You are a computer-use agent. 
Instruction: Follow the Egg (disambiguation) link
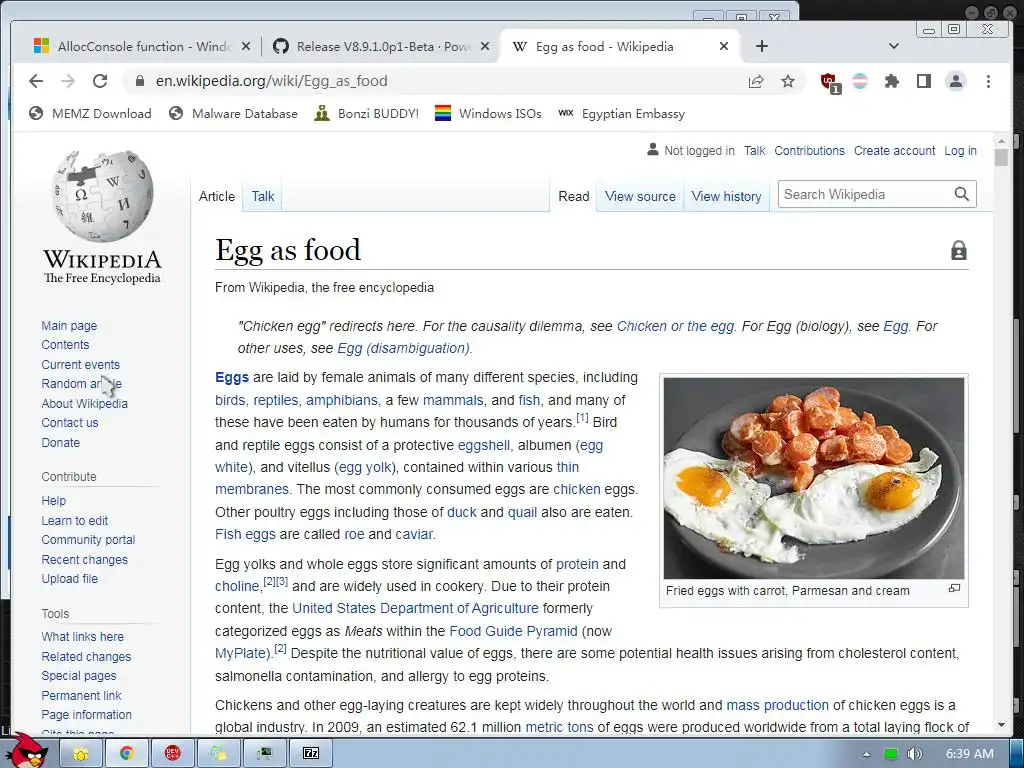click(x=404, y=349)
